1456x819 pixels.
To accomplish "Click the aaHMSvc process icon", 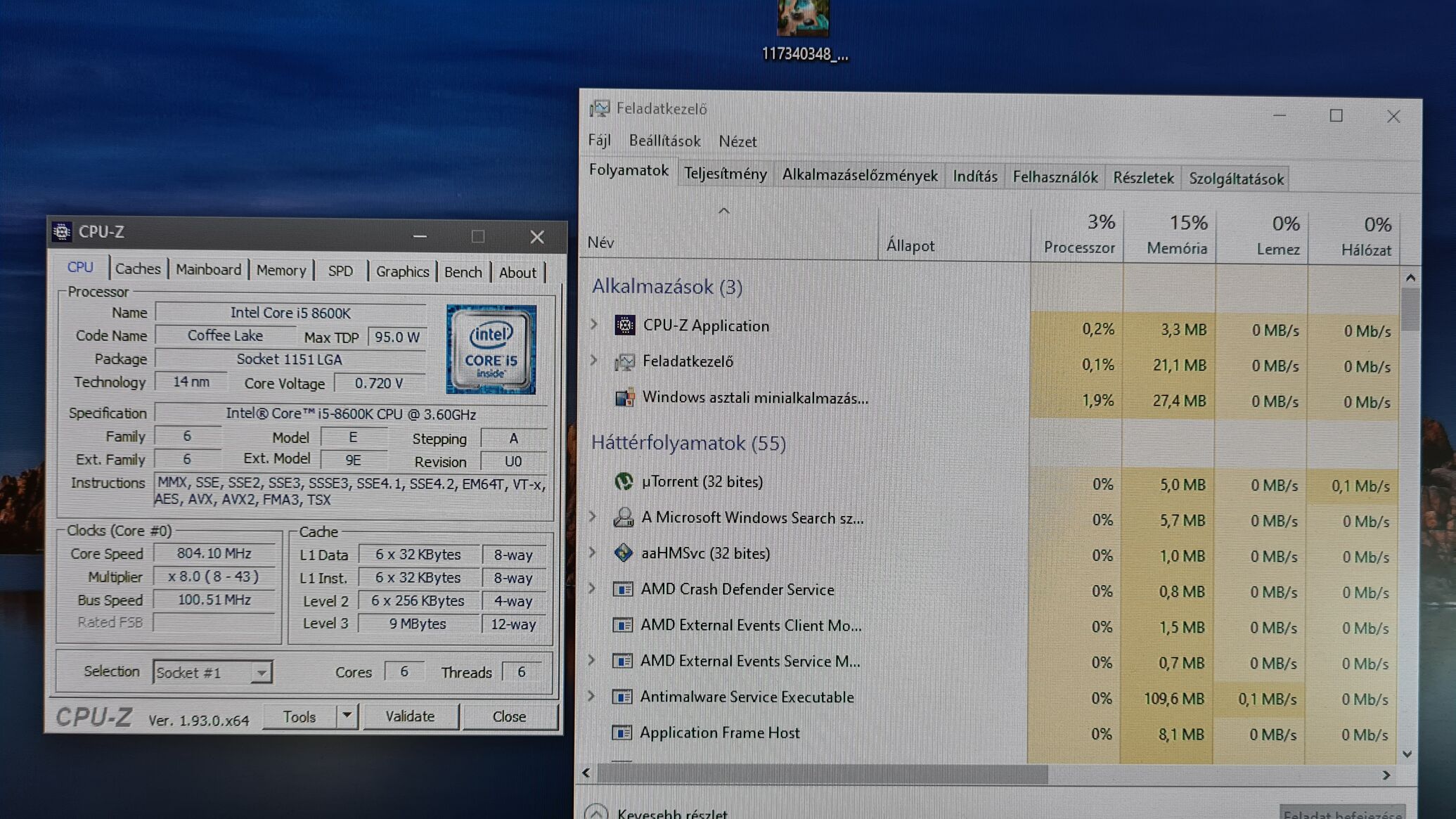I will 624,553.
